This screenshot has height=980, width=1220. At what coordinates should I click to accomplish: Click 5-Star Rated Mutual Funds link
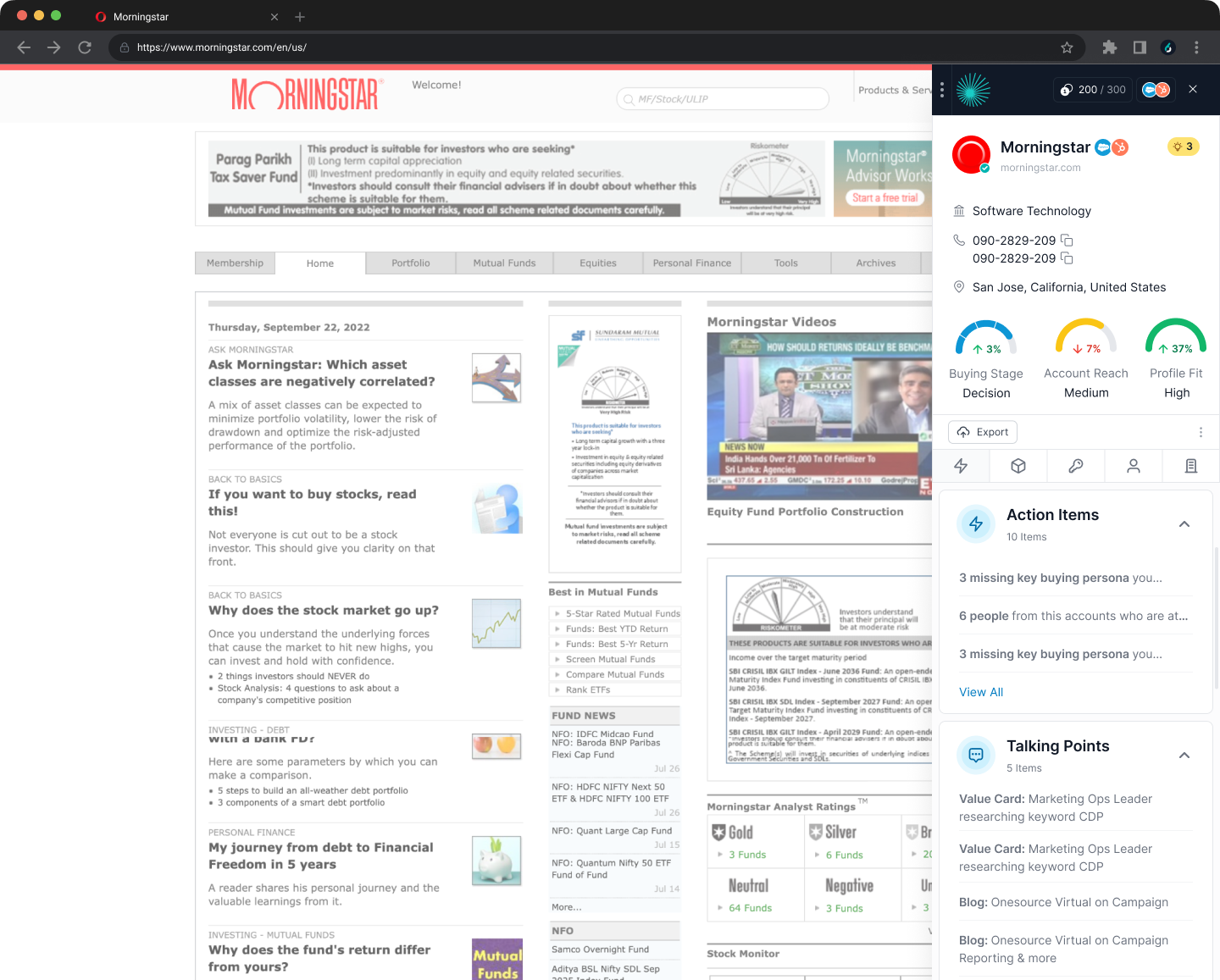[623, 613]
